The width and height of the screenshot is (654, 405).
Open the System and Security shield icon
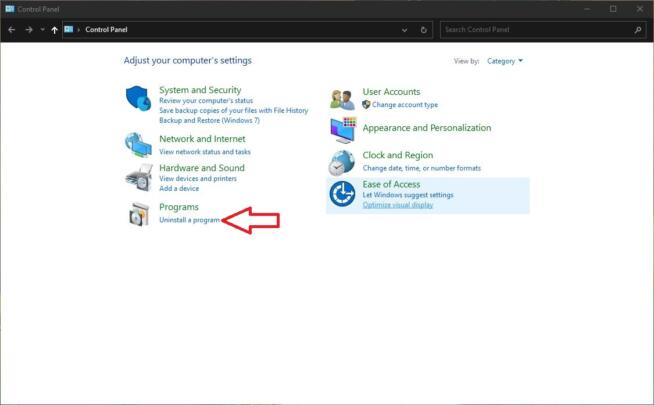click(138, 98)
